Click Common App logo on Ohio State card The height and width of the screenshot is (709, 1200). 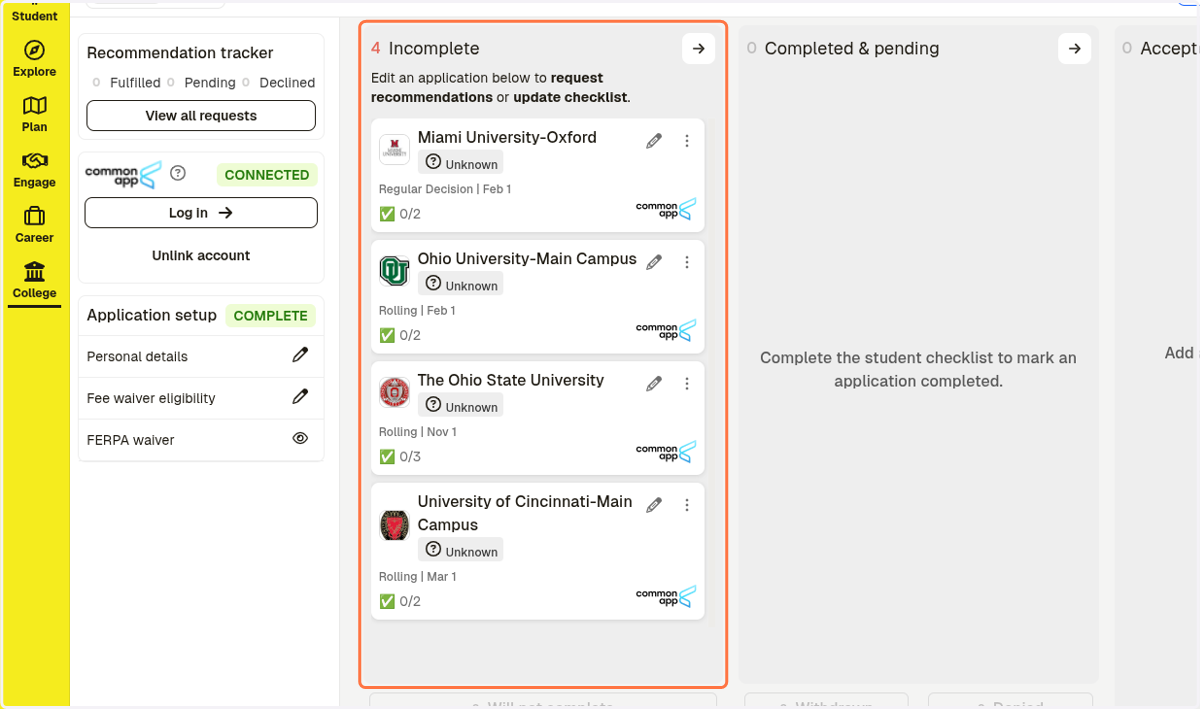665,452
